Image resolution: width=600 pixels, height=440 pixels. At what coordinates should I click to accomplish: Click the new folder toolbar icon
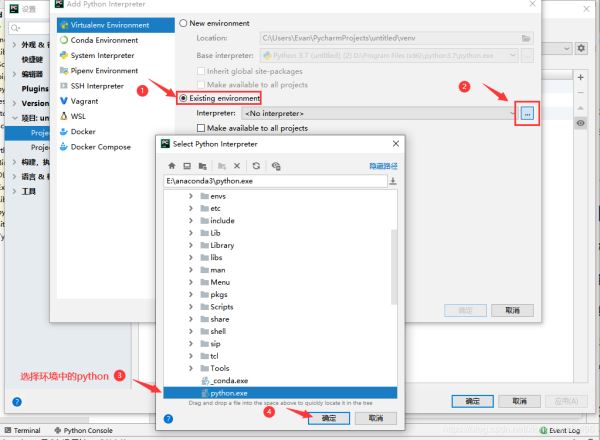[x=222, y=166]
